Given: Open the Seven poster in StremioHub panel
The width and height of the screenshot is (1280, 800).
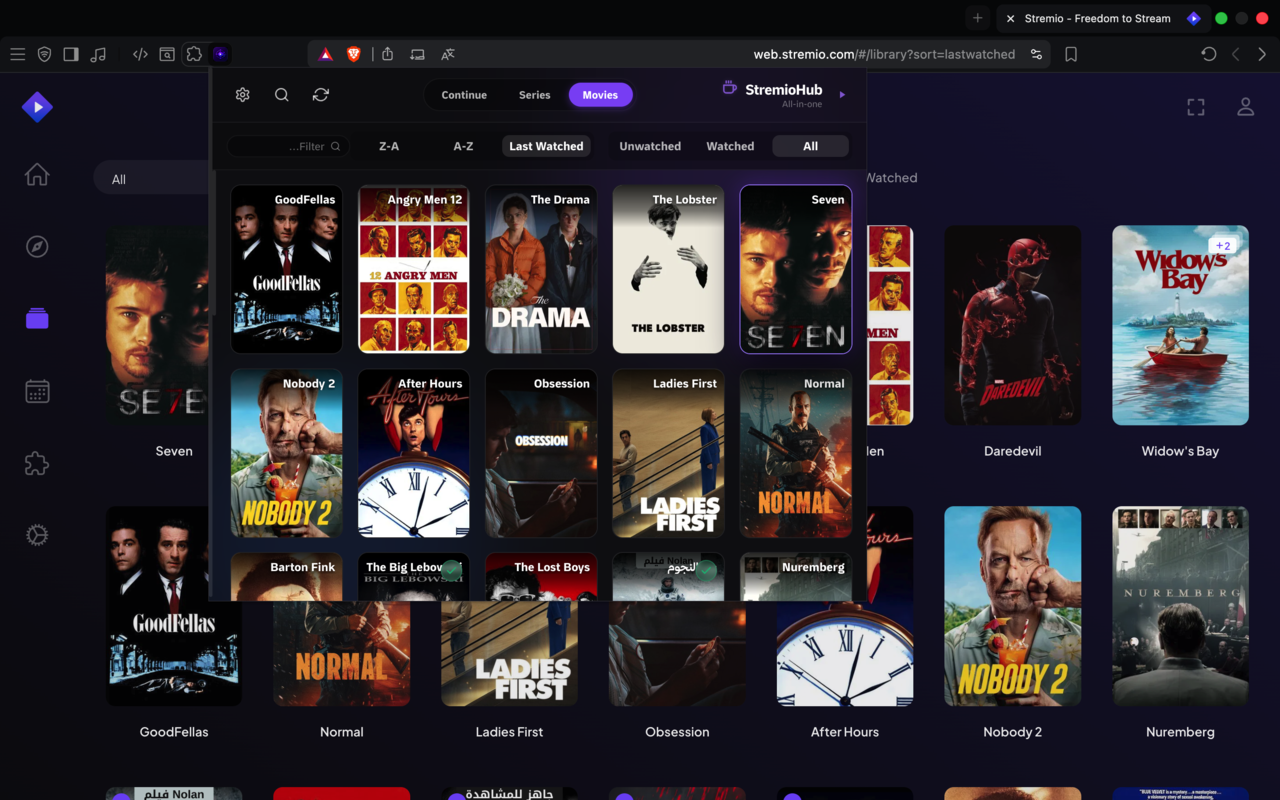Looking at the screenshot, I should tap(796, 269).
